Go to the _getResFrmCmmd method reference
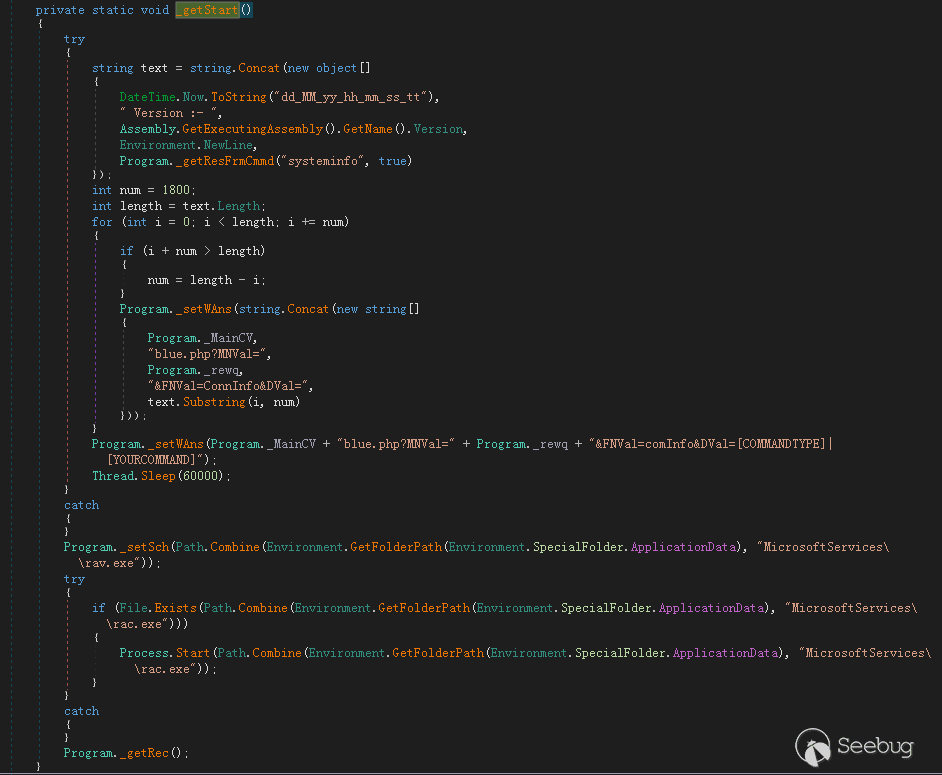The image size is (942, 775). coord(225,161)
